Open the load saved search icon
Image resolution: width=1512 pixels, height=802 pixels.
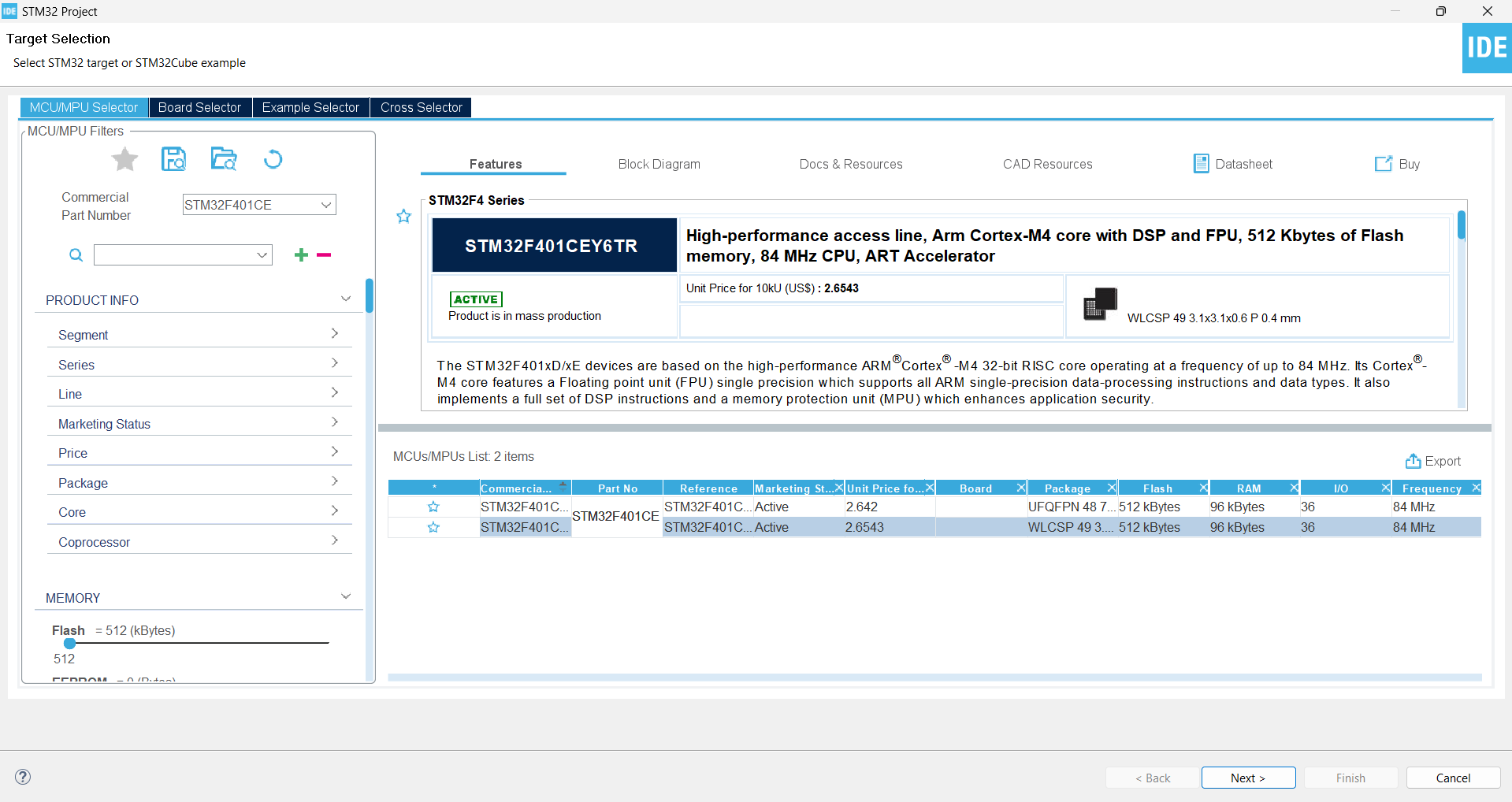pos(224,159)
